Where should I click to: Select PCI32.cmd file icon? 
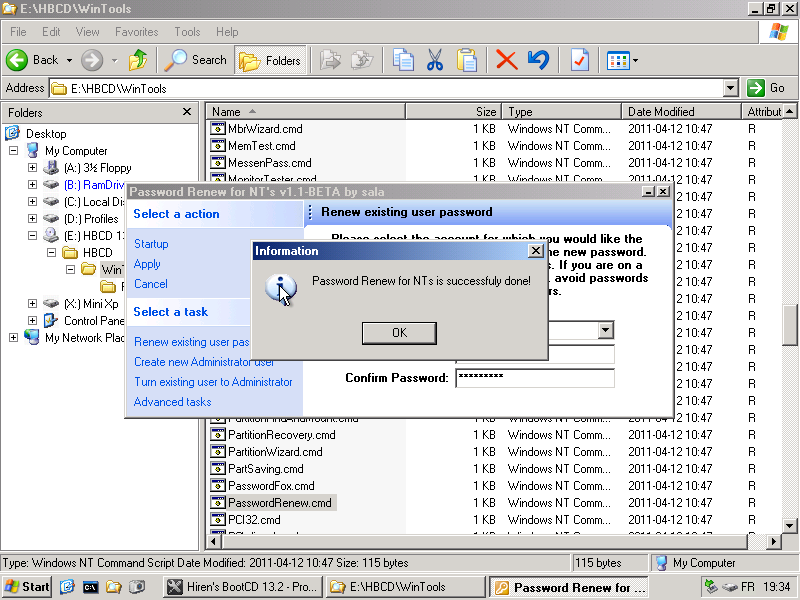218,519
